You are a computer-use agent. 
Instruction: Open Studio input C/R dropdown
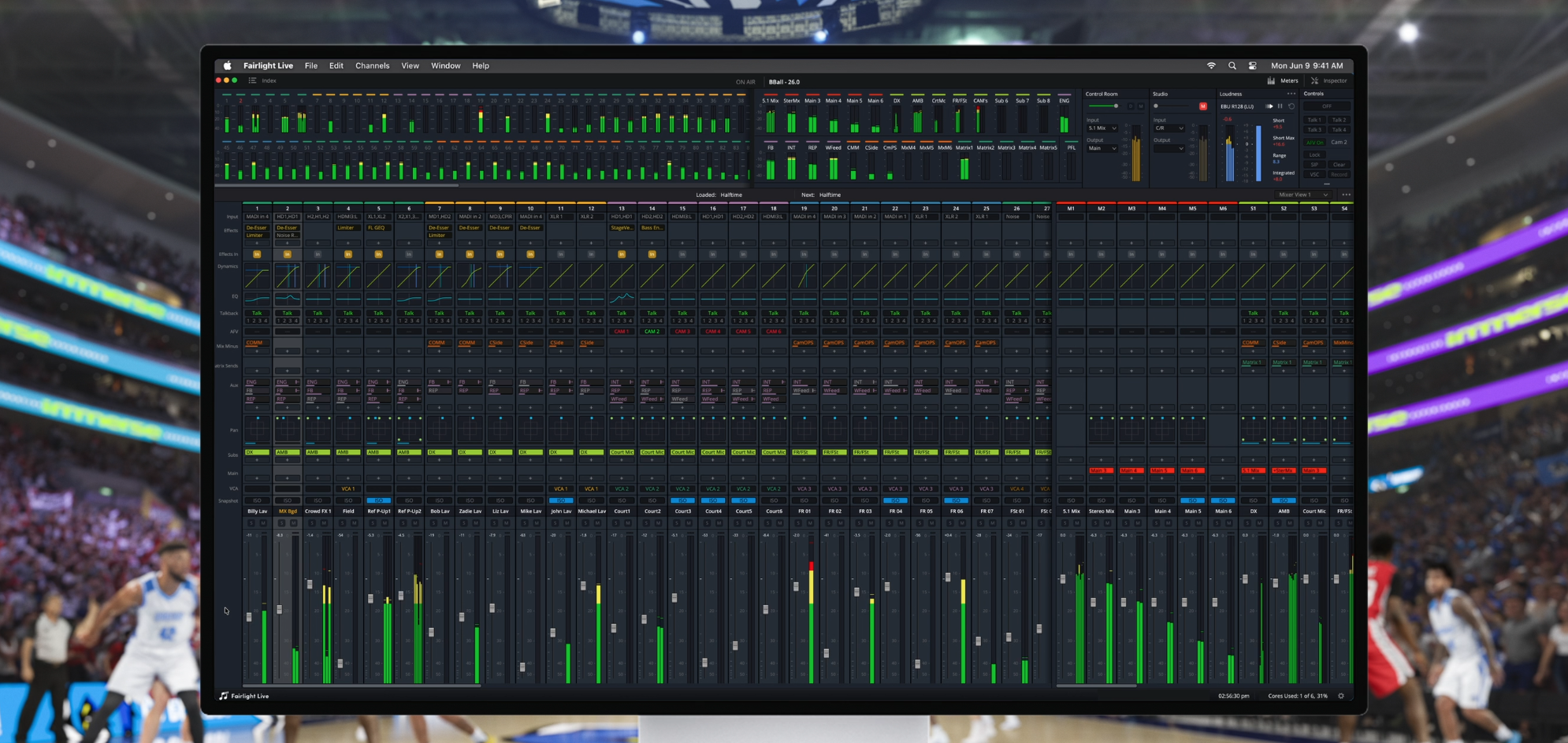pyautogui.click(x=1169, y=128)
